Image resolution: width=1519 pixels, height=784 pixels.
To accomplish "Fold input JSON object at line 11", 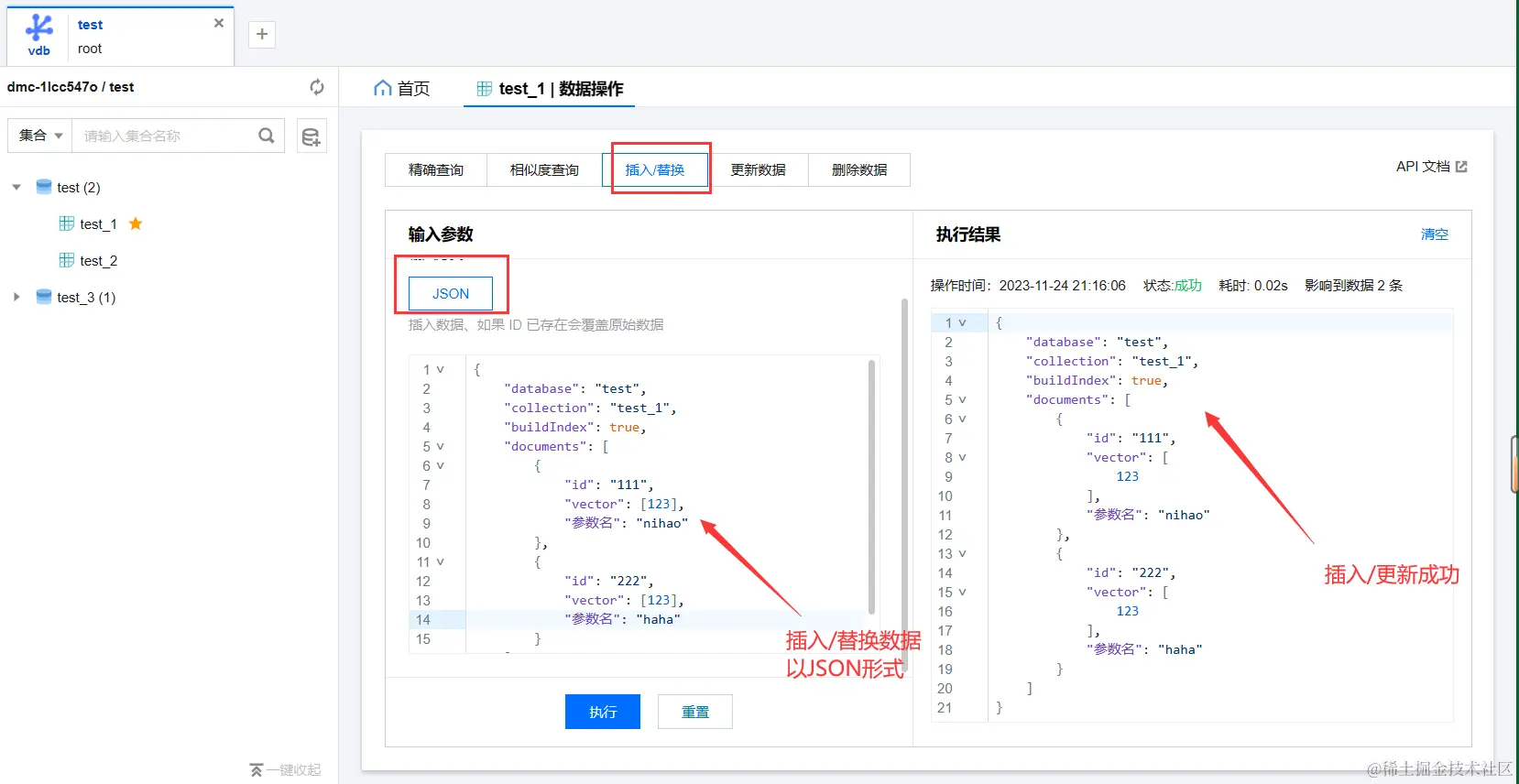I will tap(441, 562).
